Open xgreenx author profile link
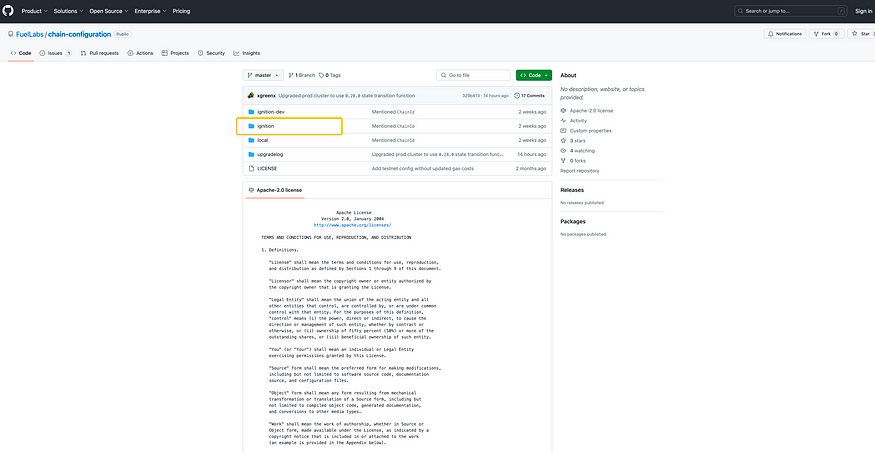The image size is (875, 453). click(x=266, y=95)
